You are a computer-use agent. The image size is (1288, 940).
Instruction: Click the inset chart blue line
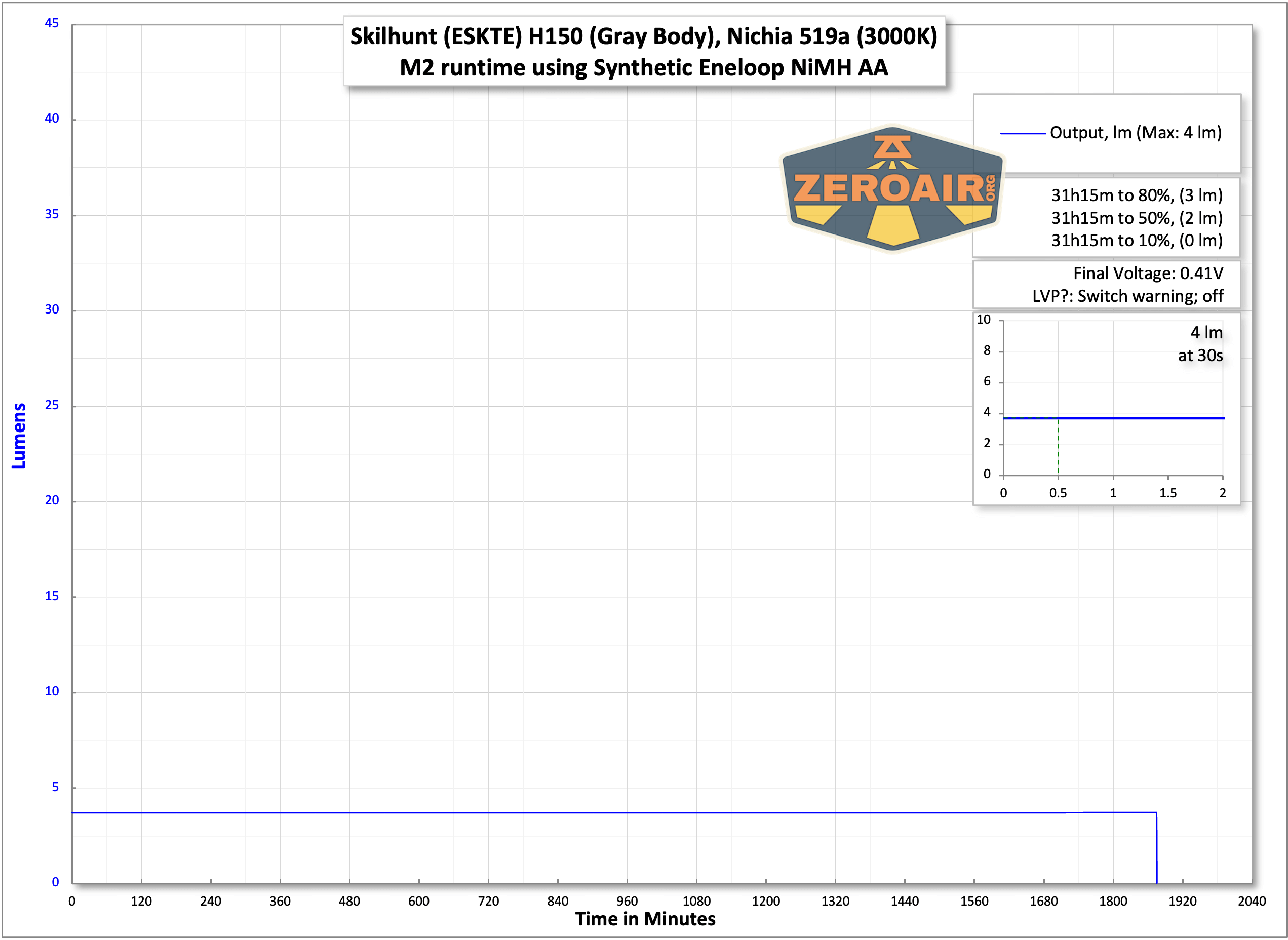[x=1138, y=418]
